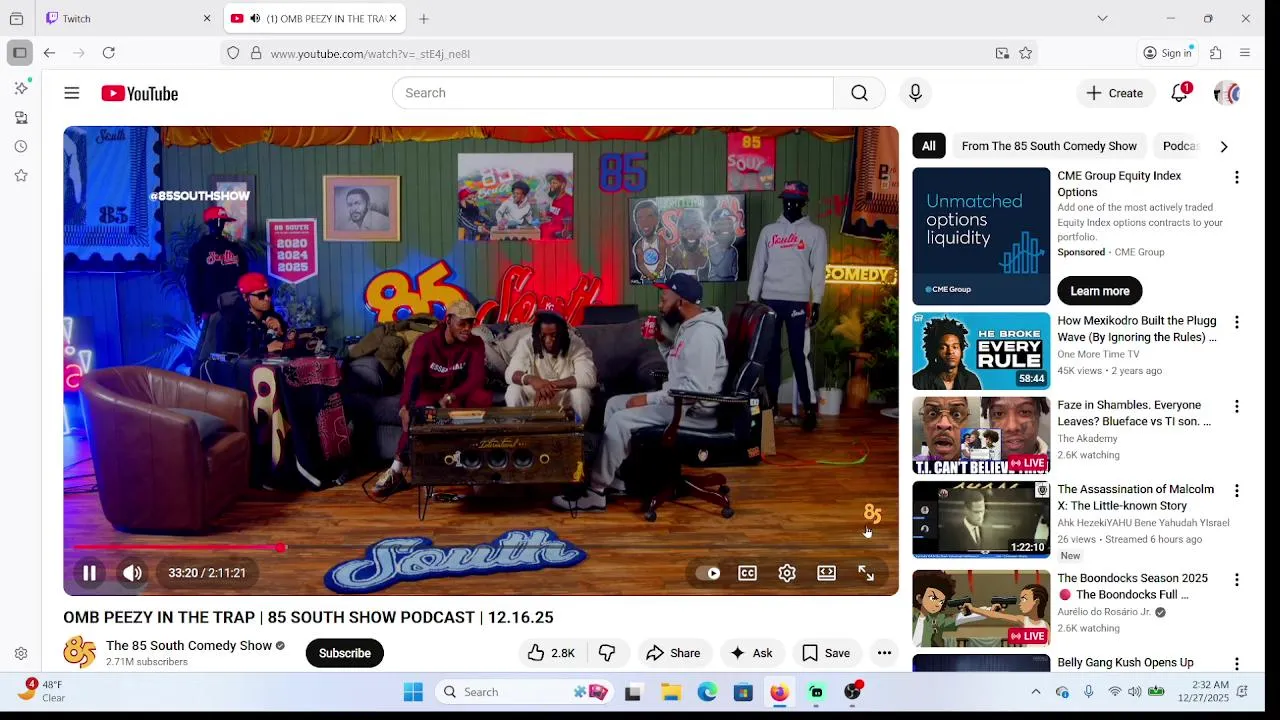
Task: Open options for the Assassination of Malcolm X video
Action: [x=1237, y=491]
